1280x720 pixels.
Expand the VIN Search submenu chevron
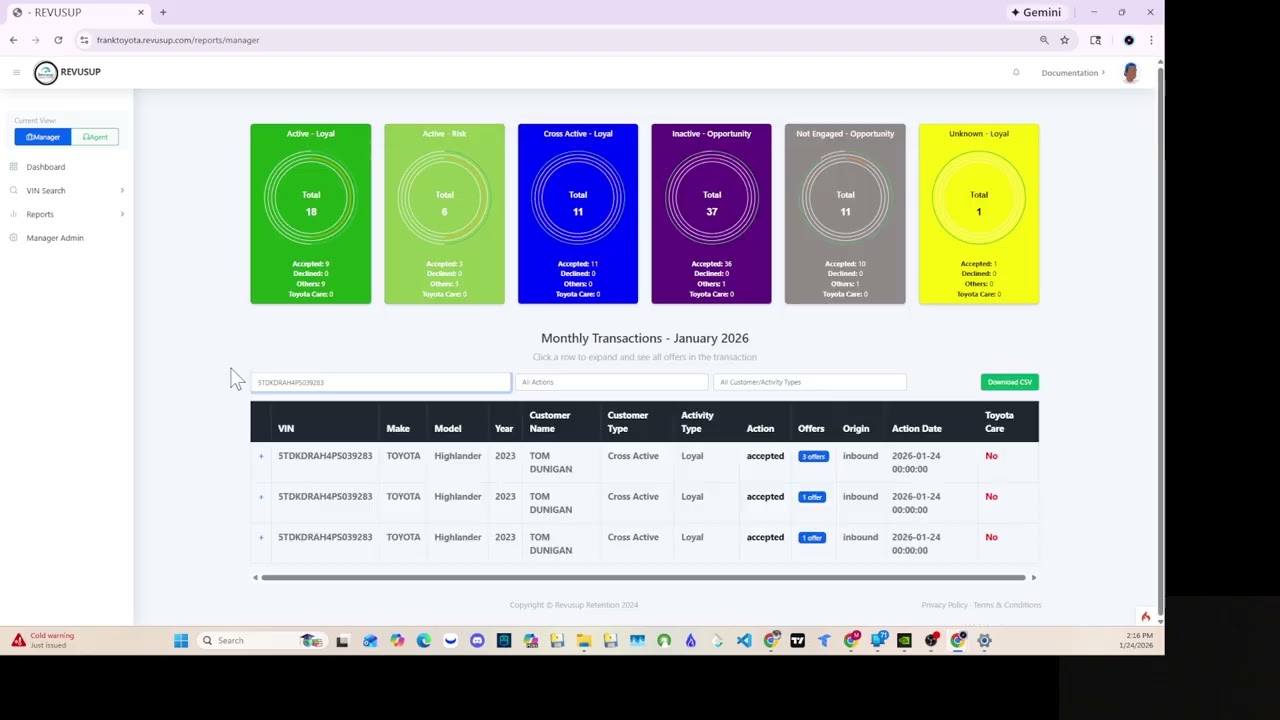click(122, 190)
